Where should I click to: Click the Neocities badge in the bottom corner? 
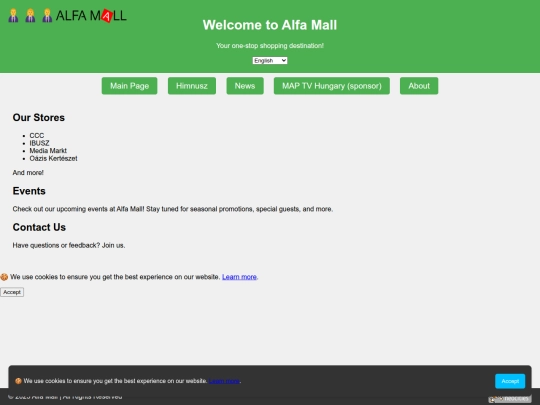click(x=510, y=399)
